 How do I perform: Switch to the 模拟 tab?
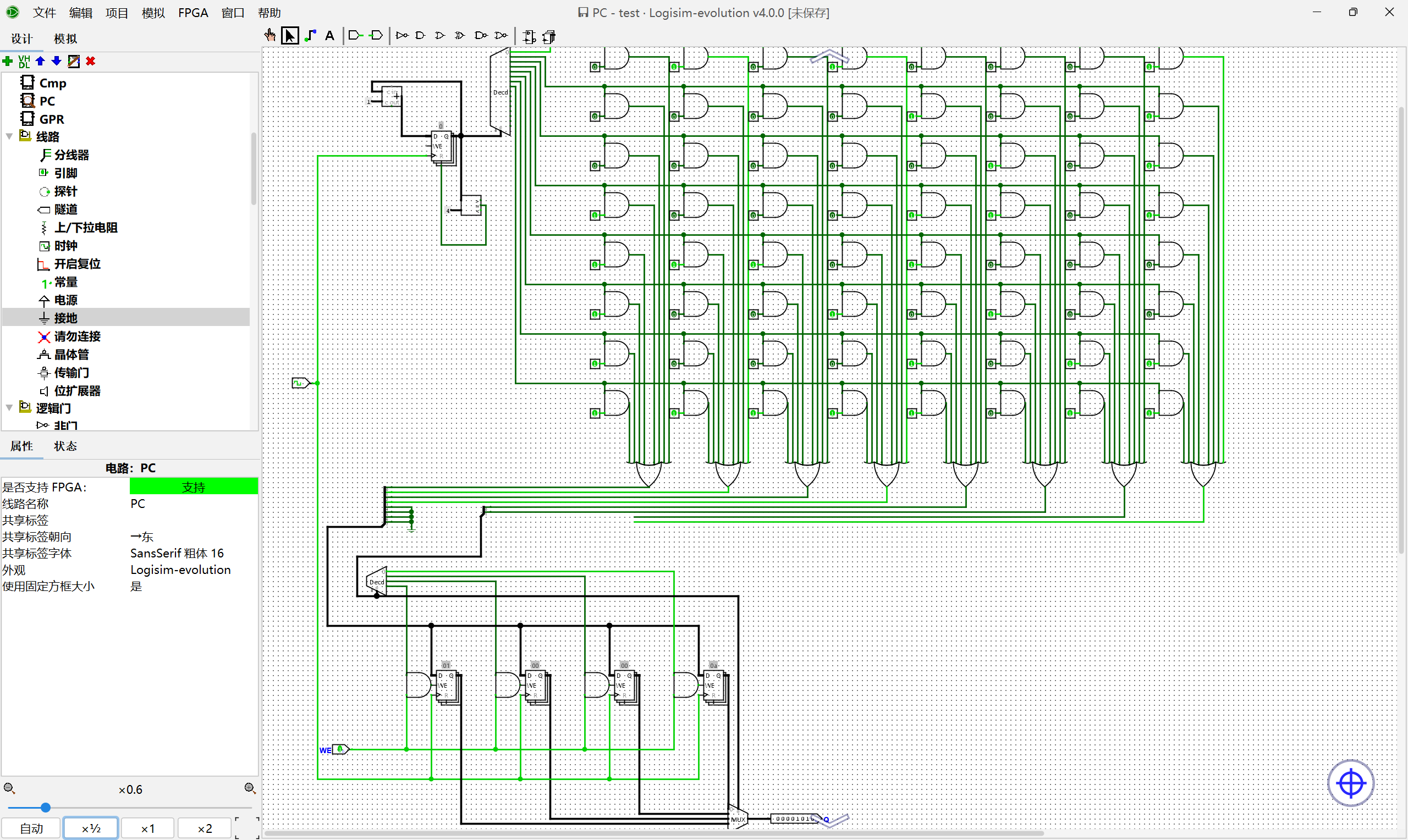tap(65, 38)
